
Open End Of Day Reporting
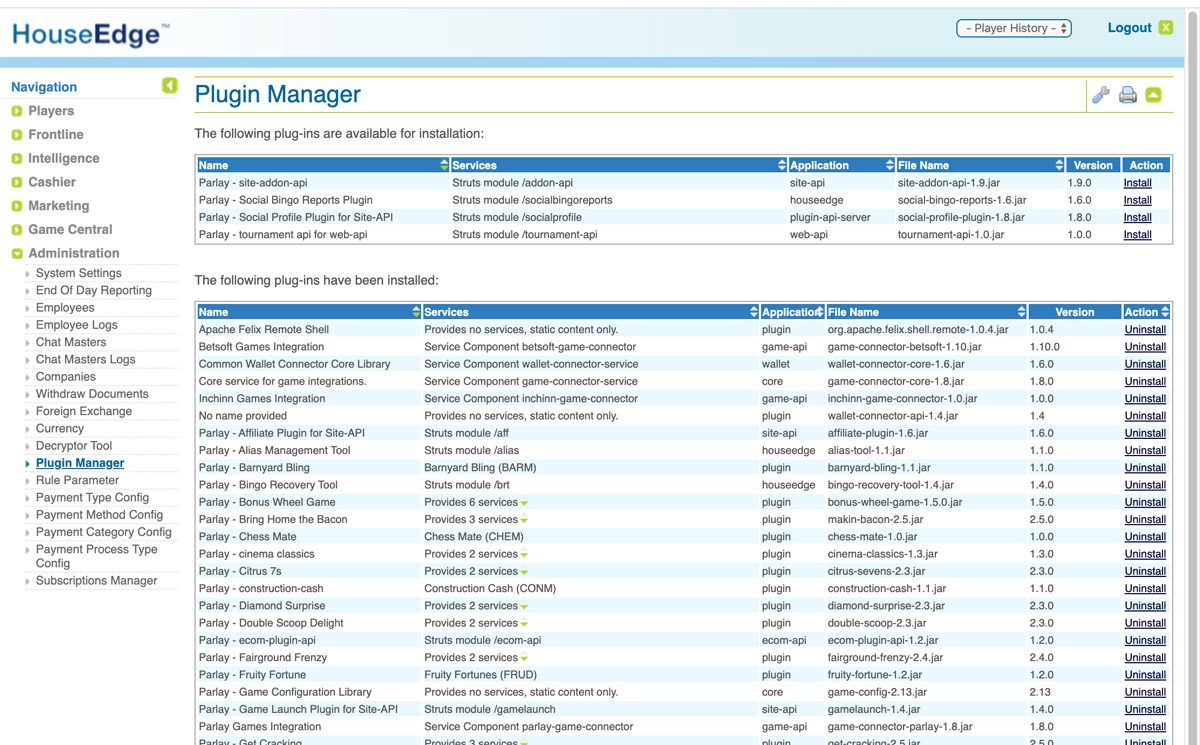(x=94, y=290)
